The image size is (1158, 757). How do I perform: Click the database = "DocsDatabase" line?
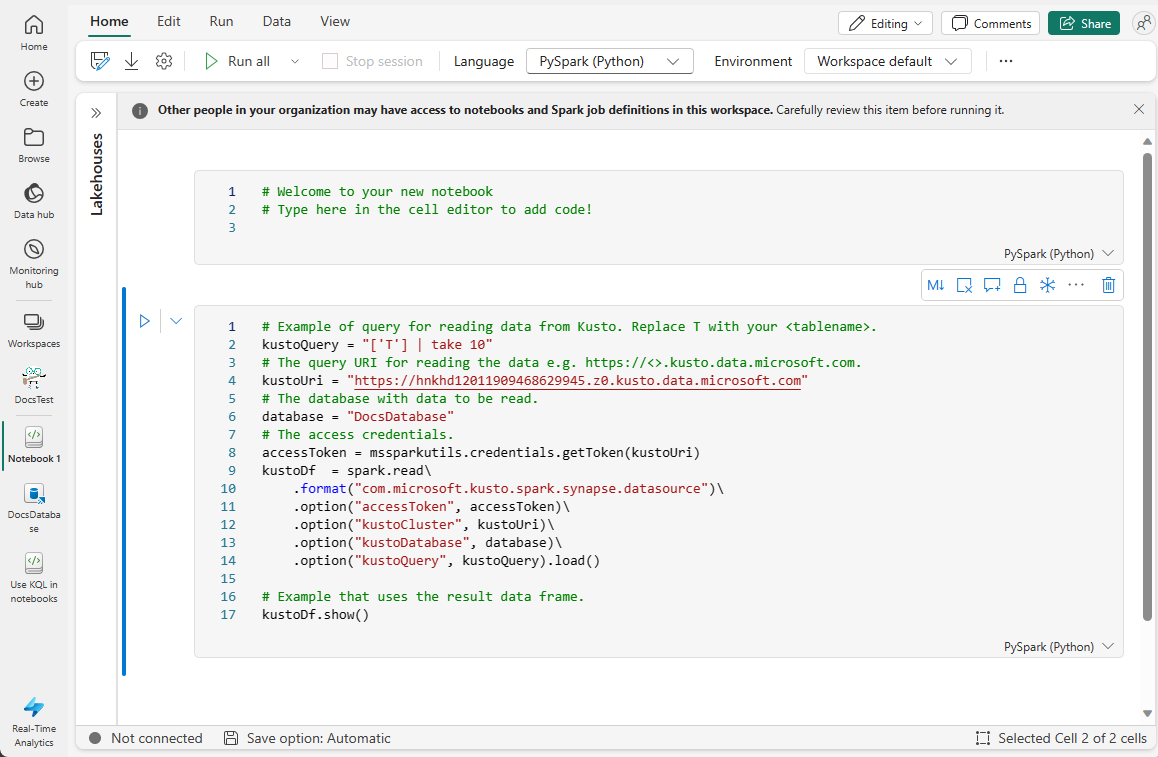click(357, 417)
